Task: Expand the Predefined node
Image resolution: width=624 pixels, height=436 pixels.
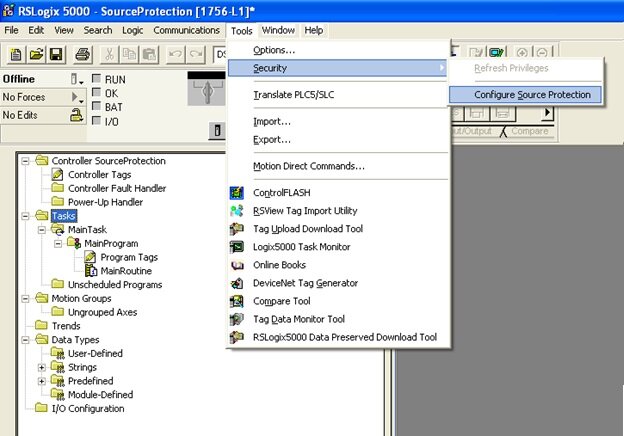Action: pos(42,381)
